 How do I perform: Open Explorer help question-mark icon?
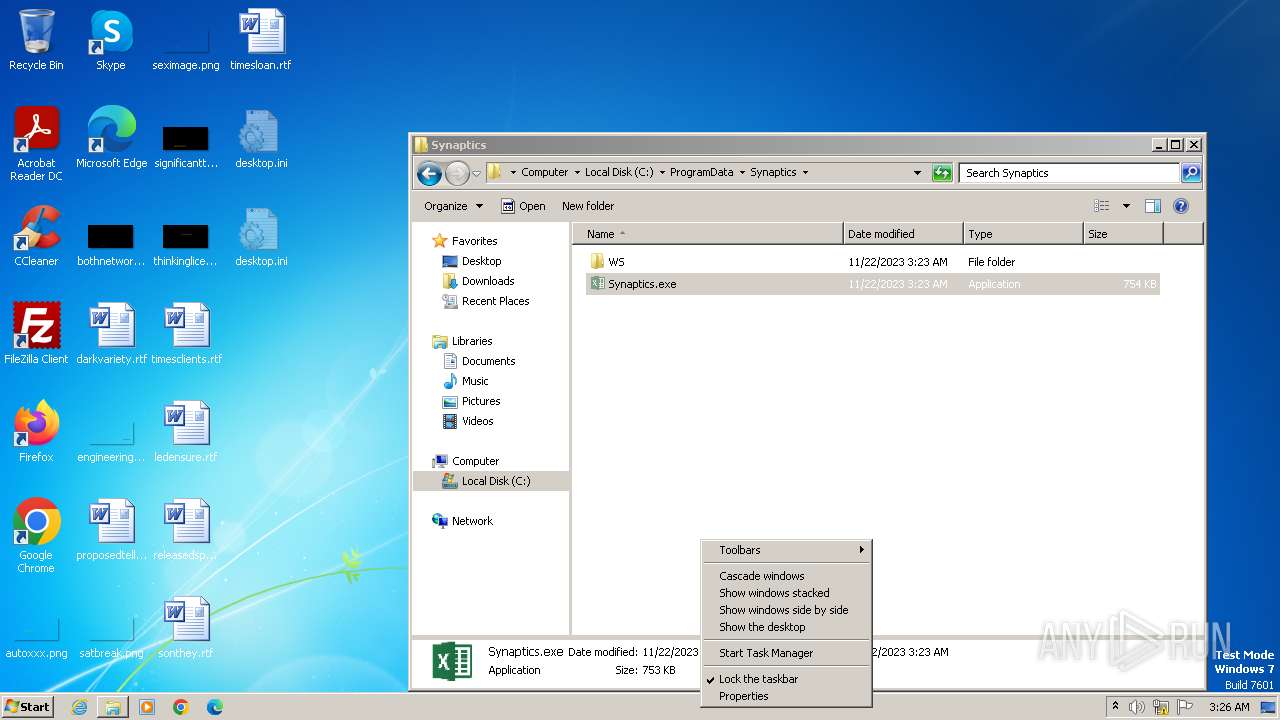(1180, 206)
